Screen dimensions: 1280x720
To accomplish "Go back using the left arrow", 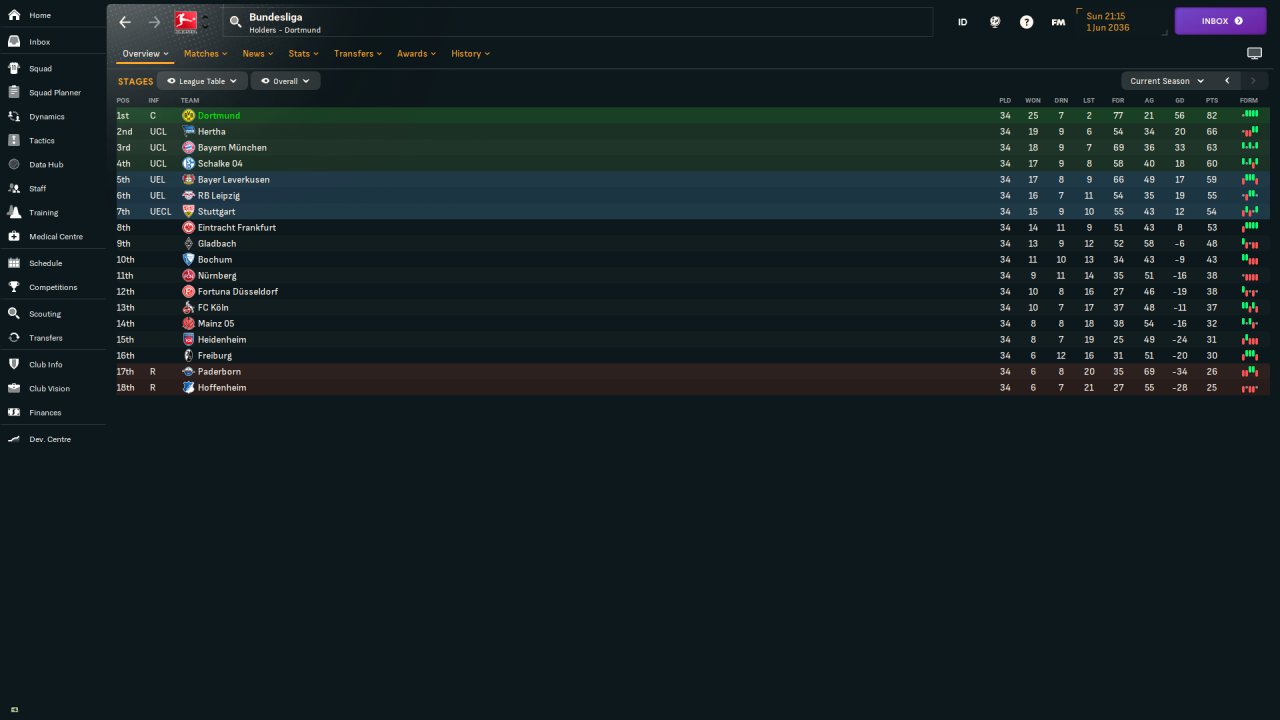I will [125, 22].
